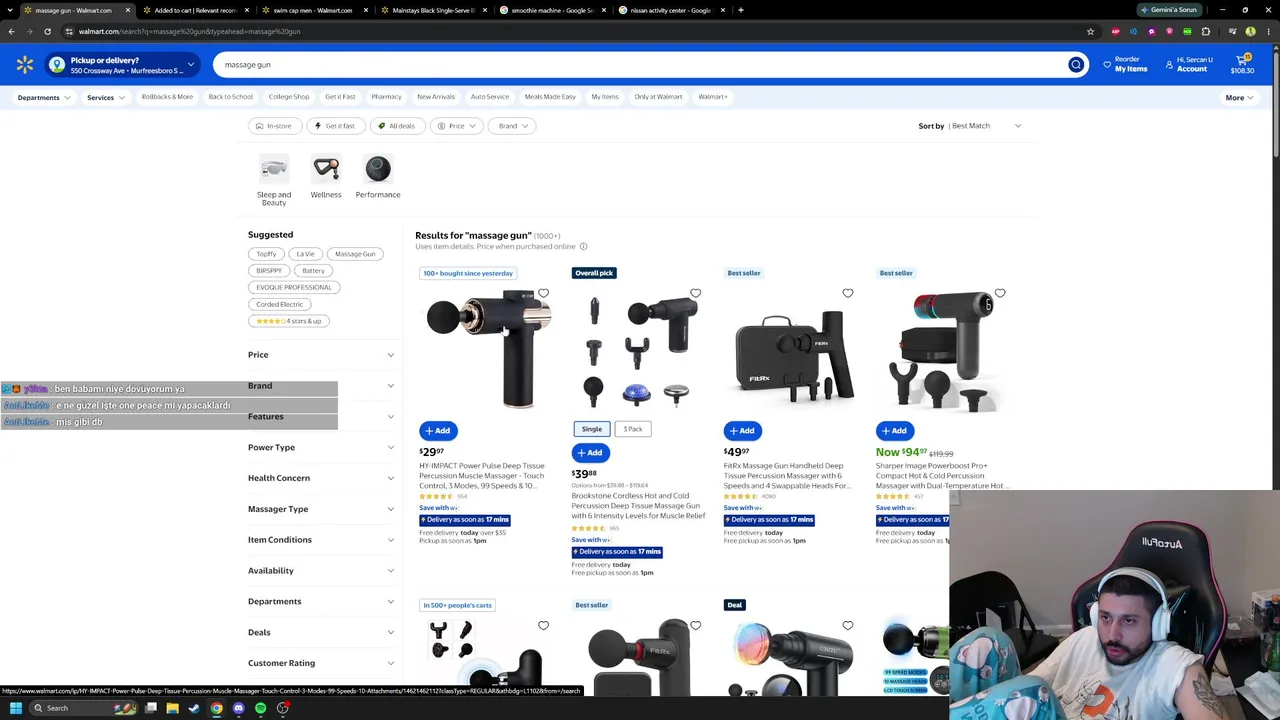Open 'Rollbacks & More' in the navigation bar
Image resolution: width=1280 pixels, height=720 pixels.
point(167,97)
